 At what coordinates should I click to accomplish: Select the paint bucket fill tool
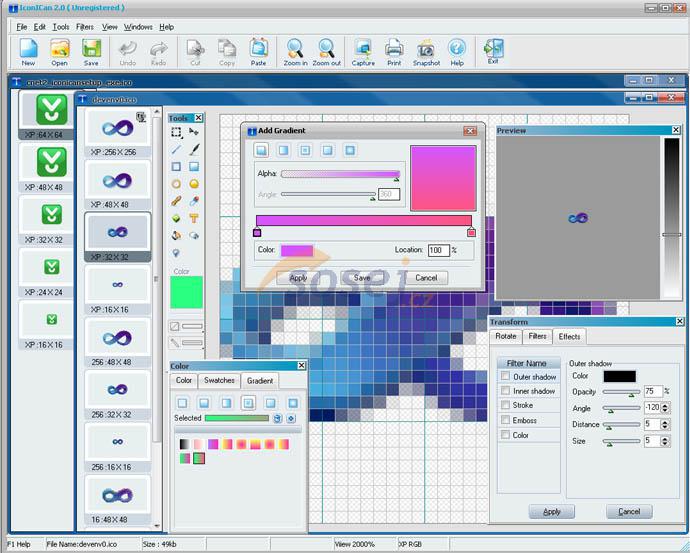176,235
